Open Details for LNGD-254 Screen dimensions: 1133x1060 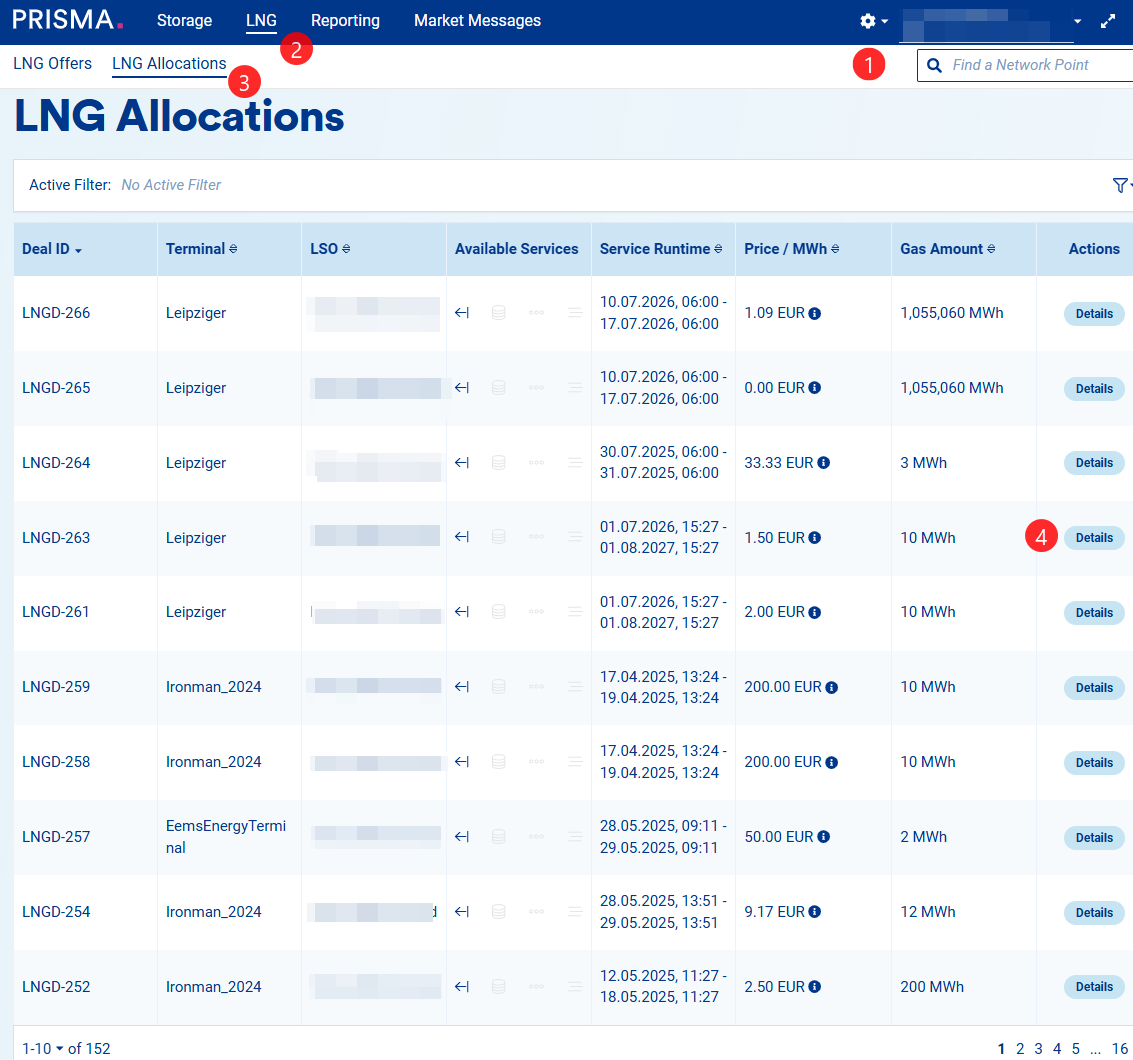tap(1094, 913)
